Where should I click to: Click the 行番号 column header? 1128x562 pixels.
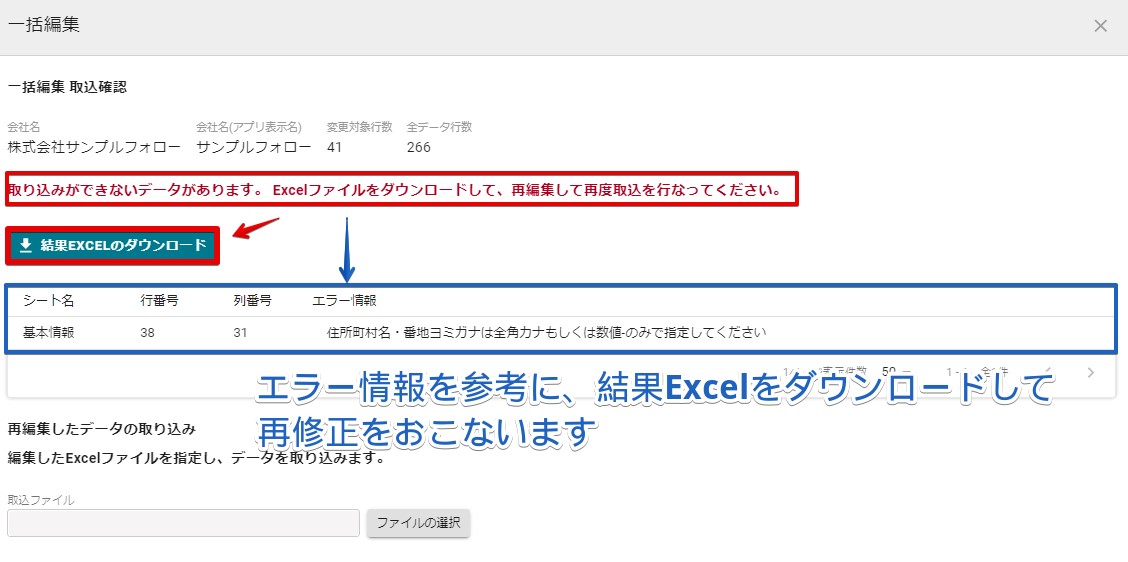point(160,300)
